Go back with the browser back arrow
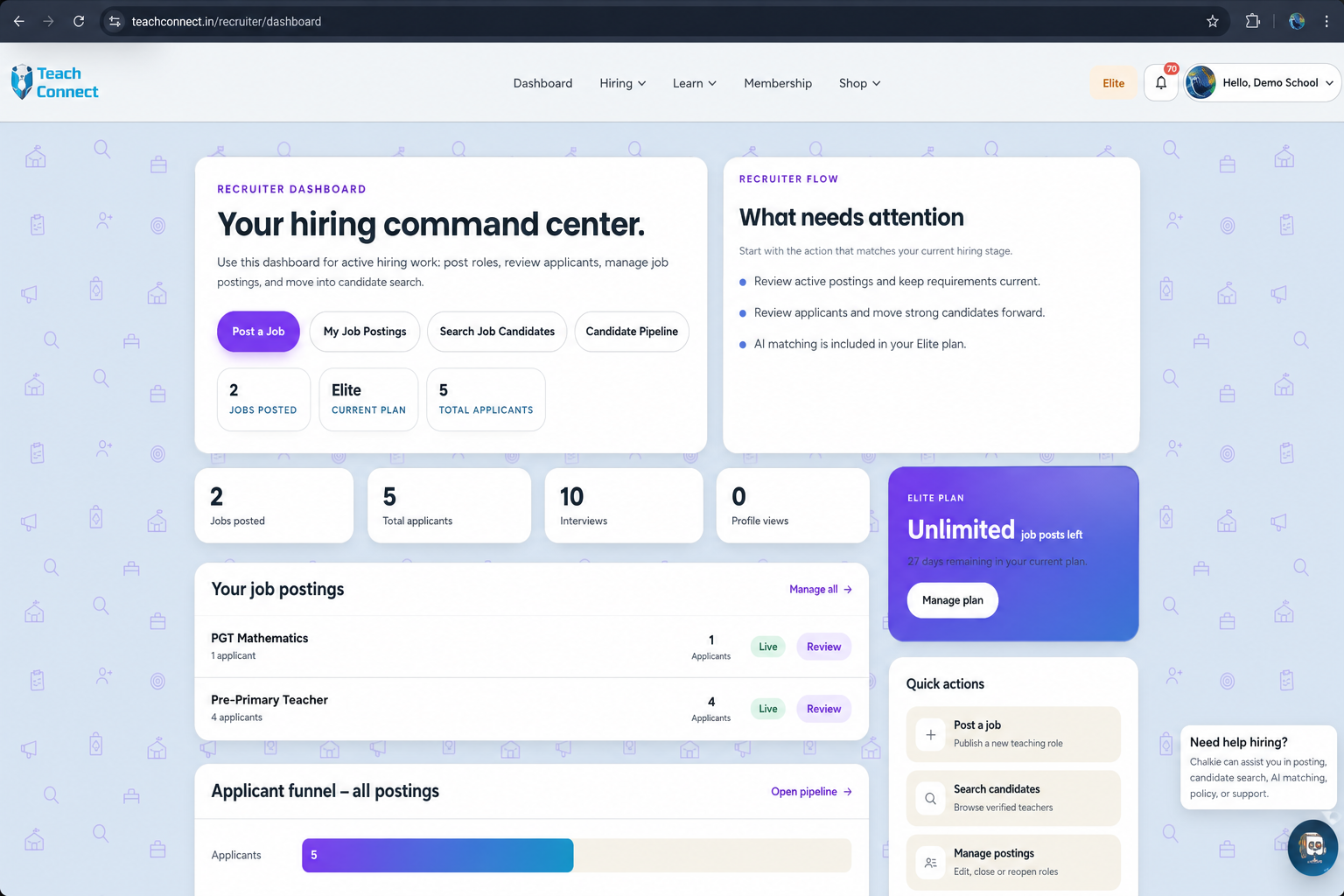 (x=19, y=21)
